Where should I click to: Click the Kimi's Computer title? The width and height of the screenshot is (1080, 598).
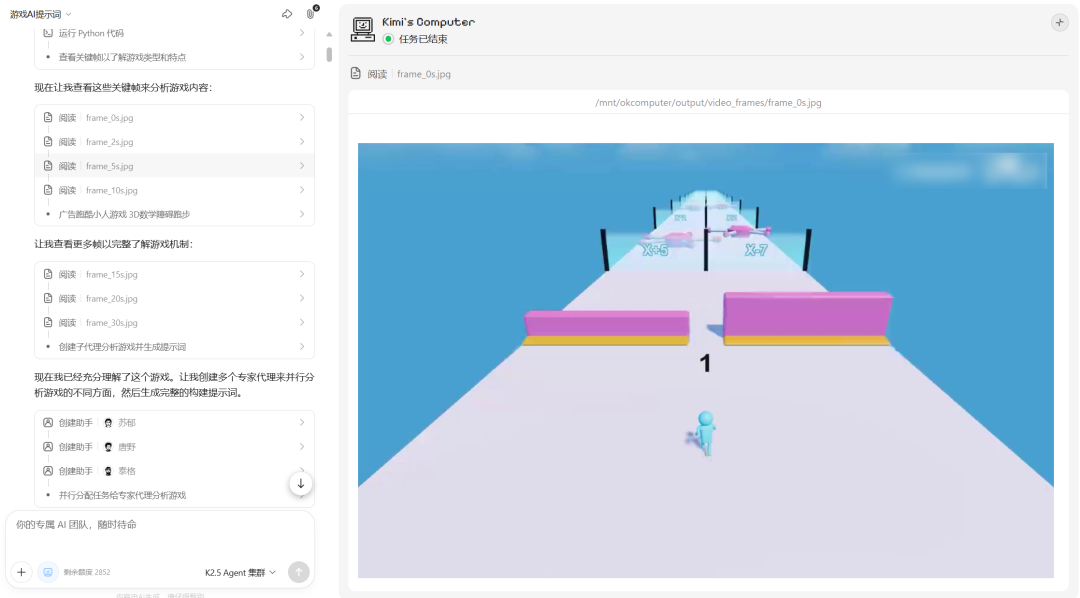click(x=428, y=22)
